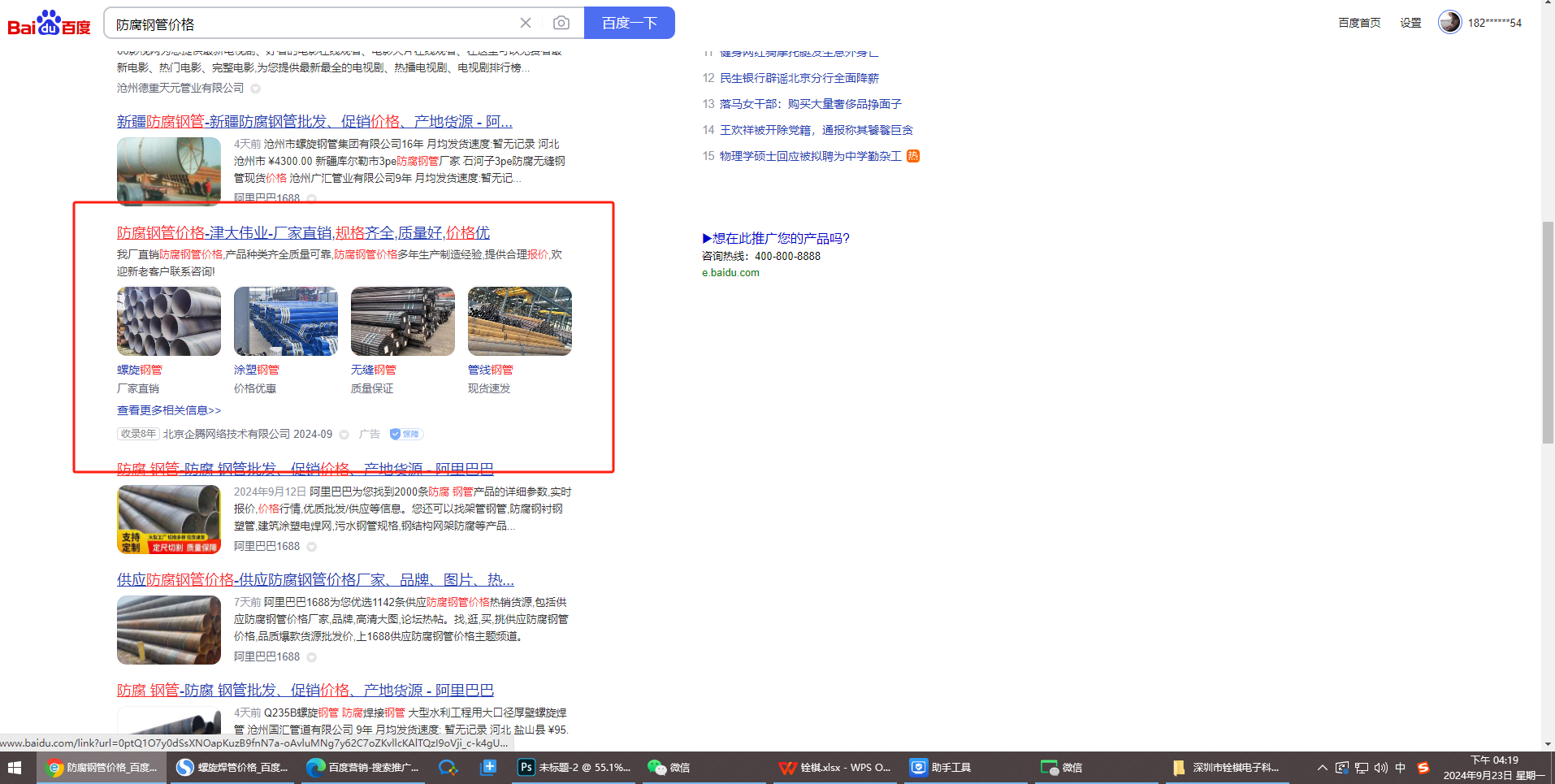Click the 保障 shield badge on the ad result
Viewport: 1555px width, 784px height.
(x=406, y=434)
